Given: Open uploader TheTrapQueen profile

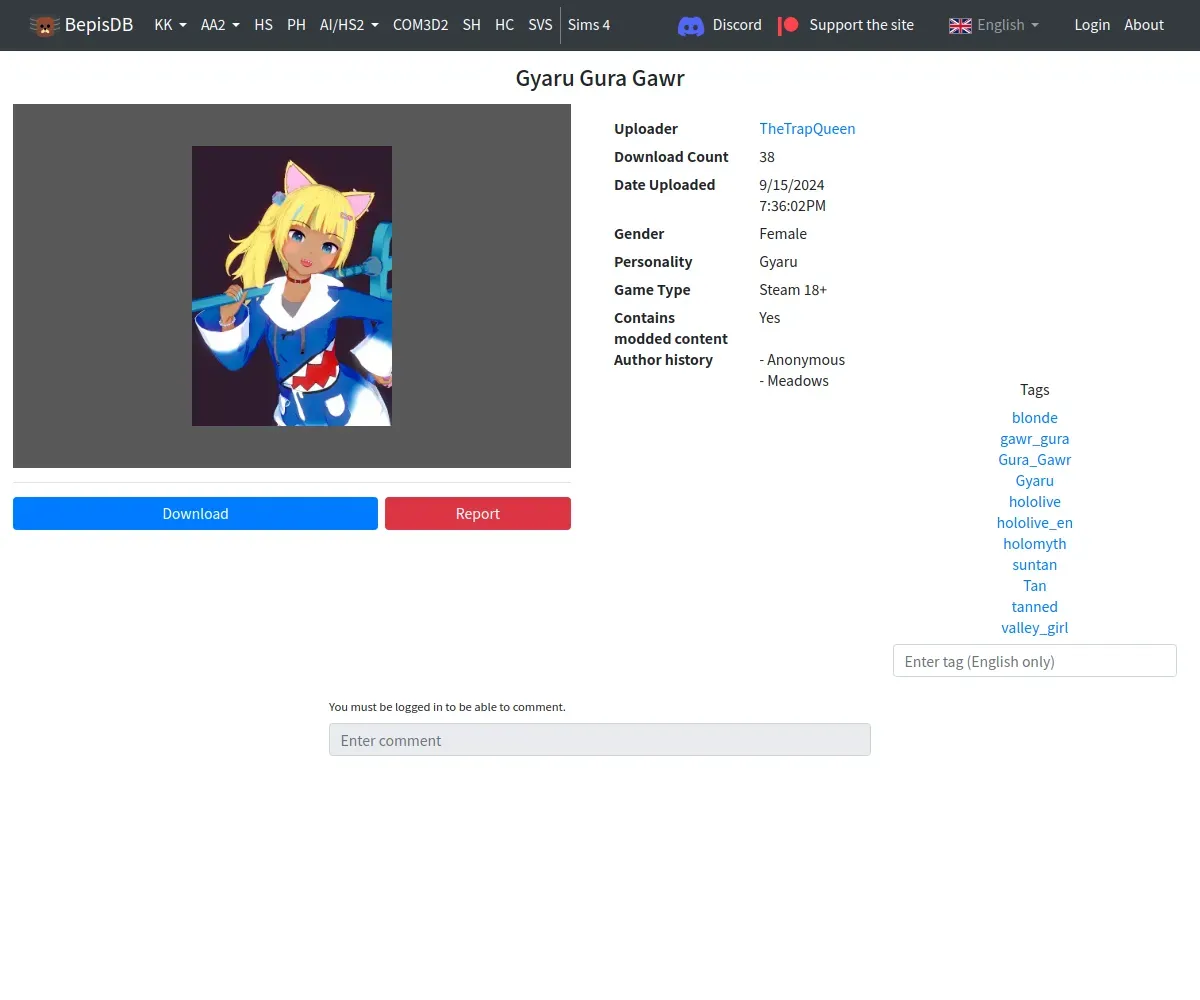Looking at the screenshot, I should [807, 128].
